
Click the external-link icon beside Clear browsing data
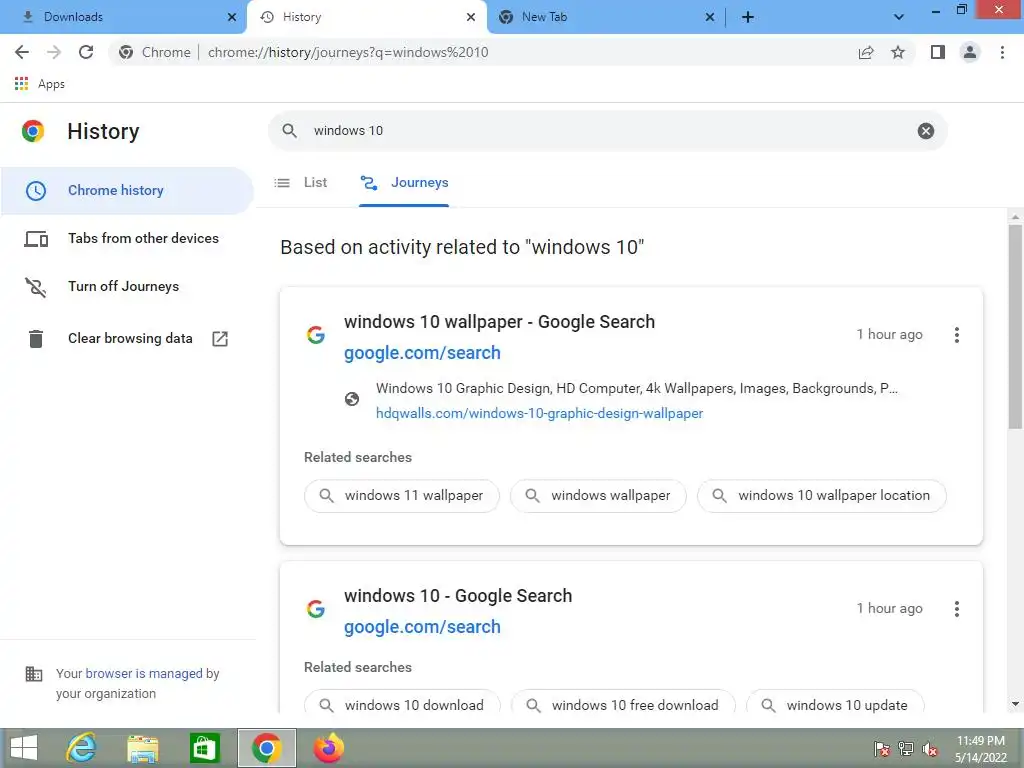(220, 338)
